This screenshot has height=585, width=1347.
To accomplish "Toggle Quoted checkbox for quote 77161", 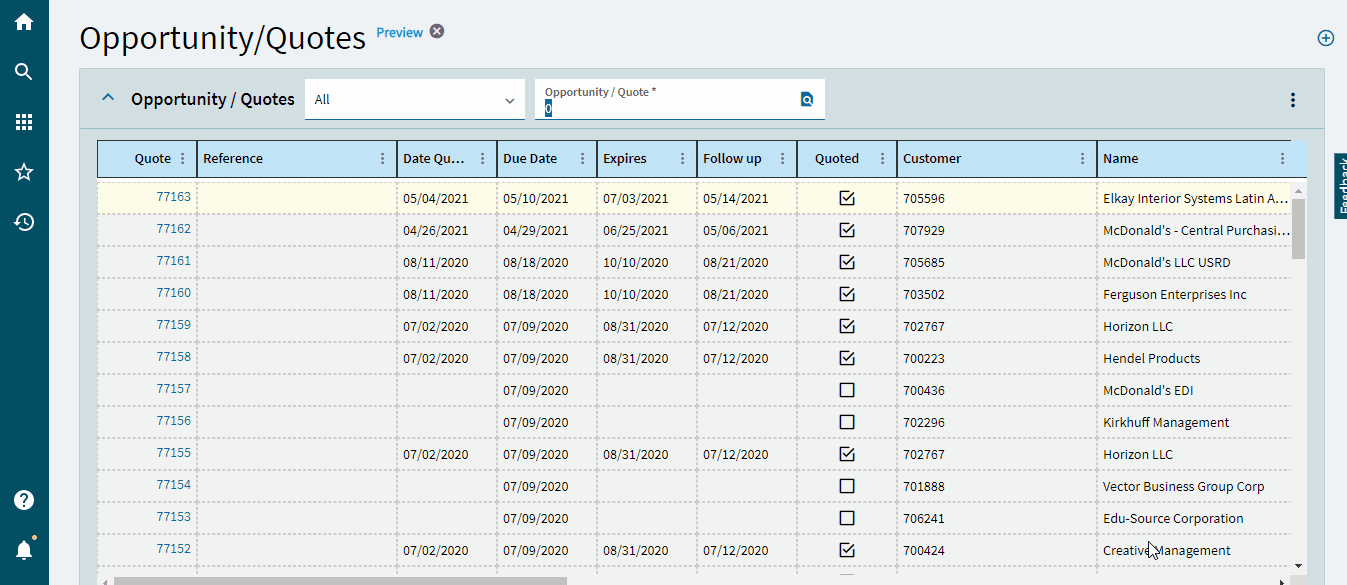I will pos(847,262).
